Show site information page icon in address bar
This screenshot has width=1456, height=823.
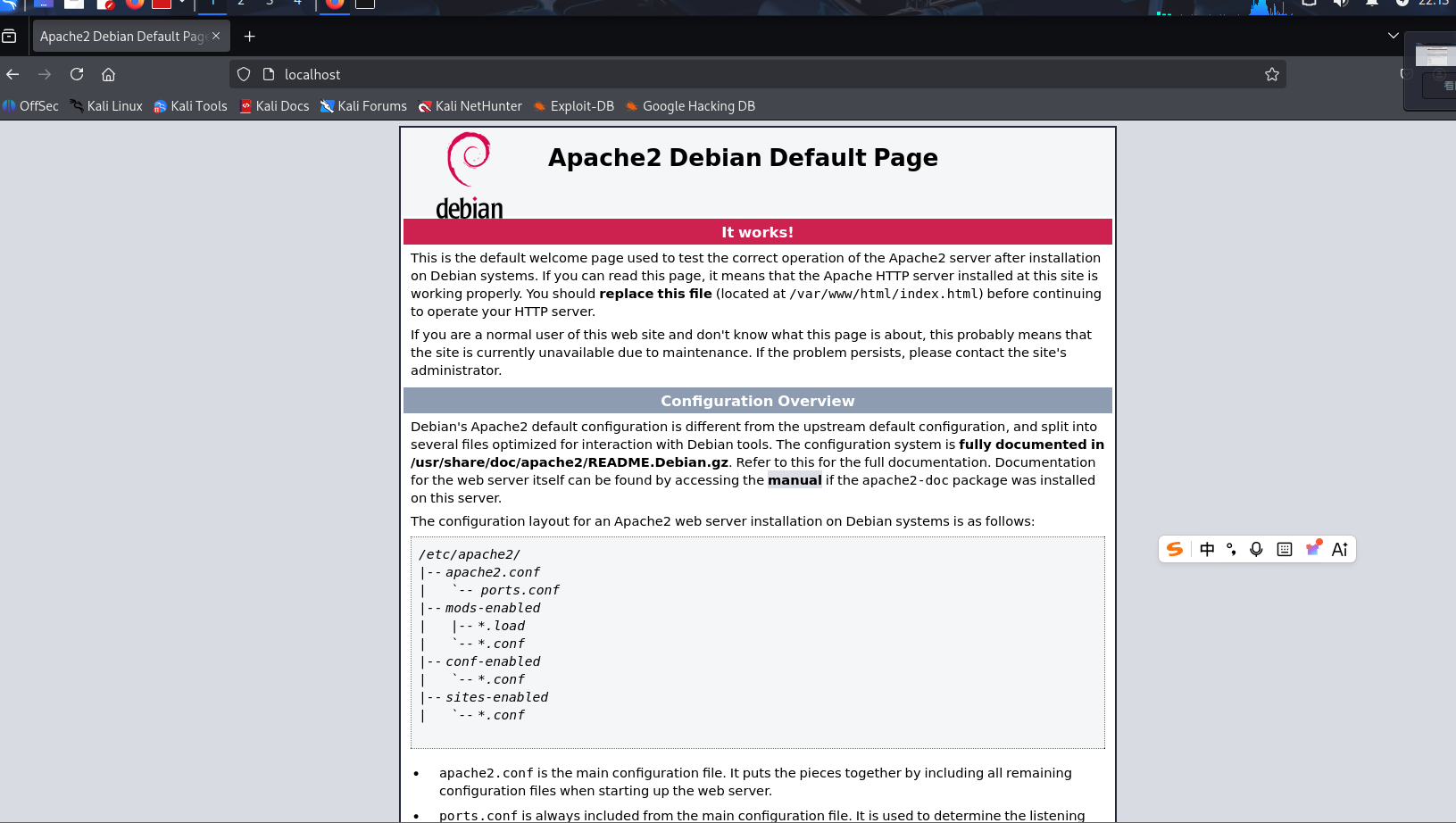click(269, 74)
